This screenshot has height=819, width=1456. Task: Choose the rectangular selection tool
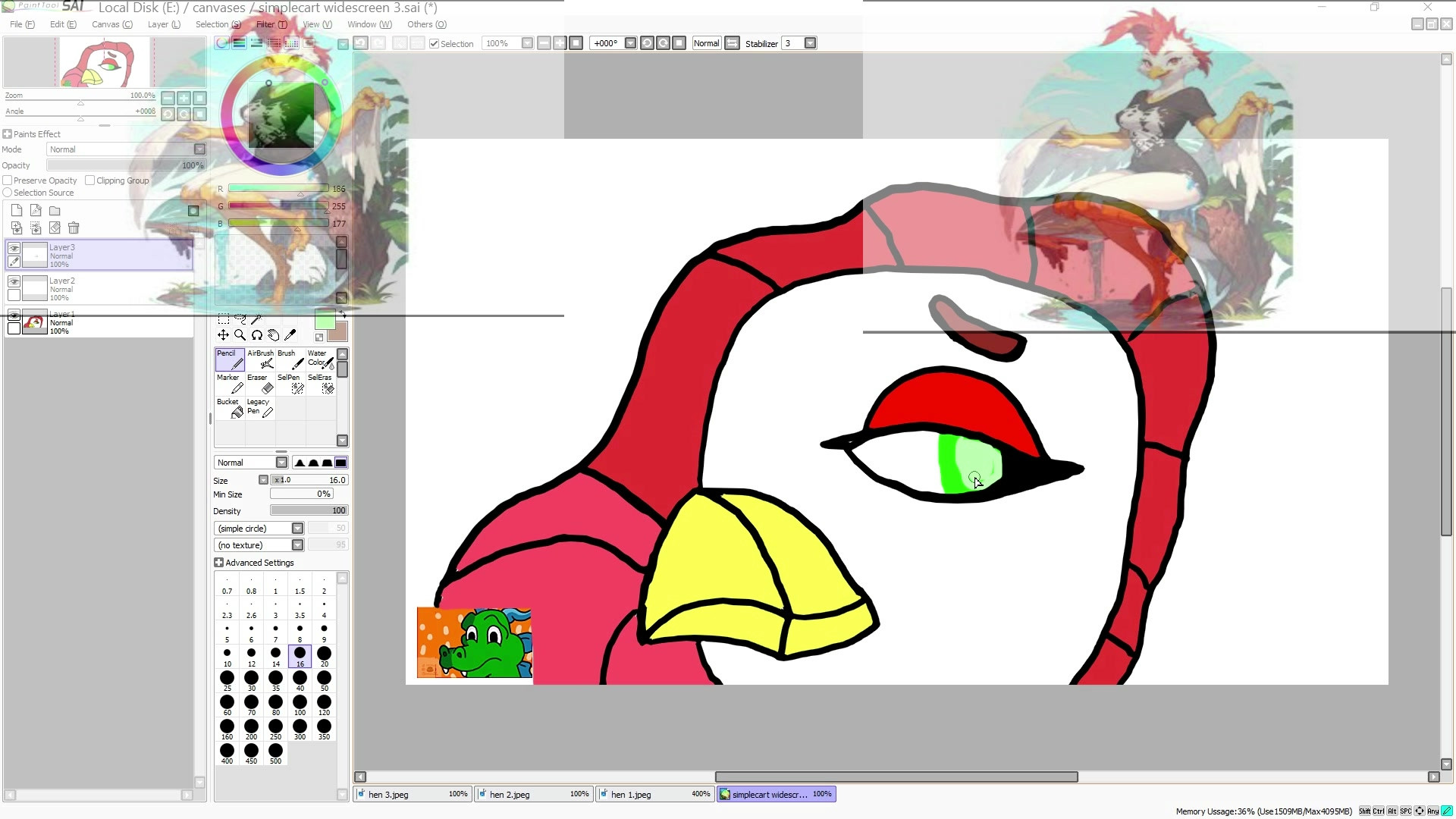tap(223, 318)
